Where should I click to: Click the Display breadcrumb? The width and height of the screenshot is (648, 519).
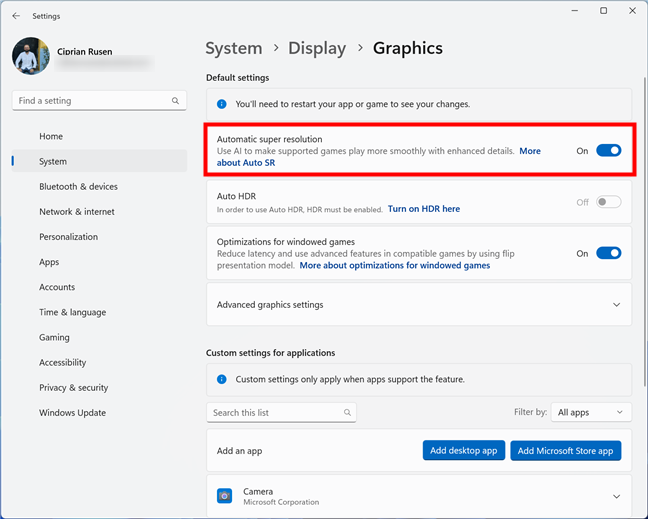click(317, 48)
